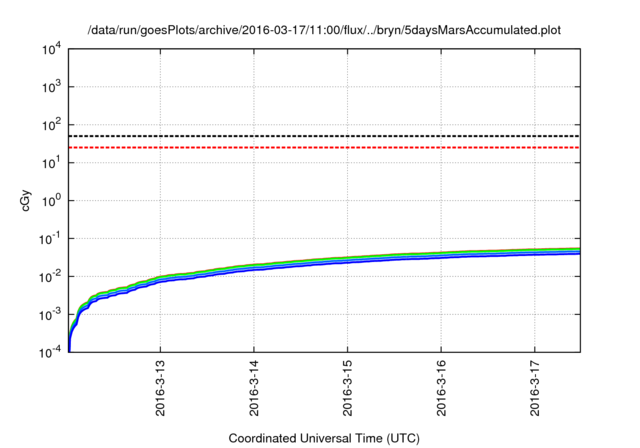Click the 2016-3-15 date label
This screenshot has width=640, height=448.
coord(347,388)
